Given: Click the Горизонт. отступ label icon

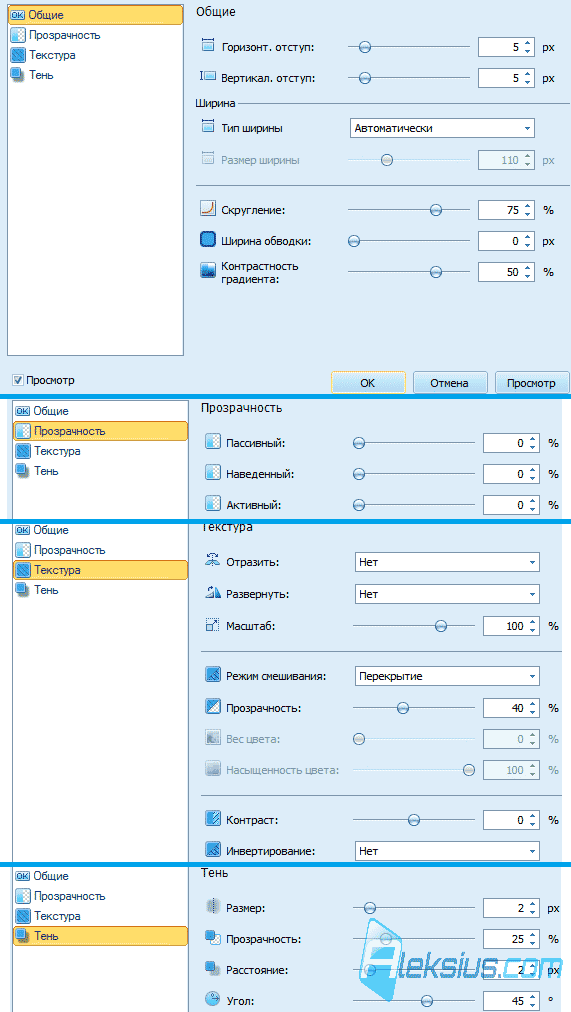Looking at the screenshot, I should 207,46.
